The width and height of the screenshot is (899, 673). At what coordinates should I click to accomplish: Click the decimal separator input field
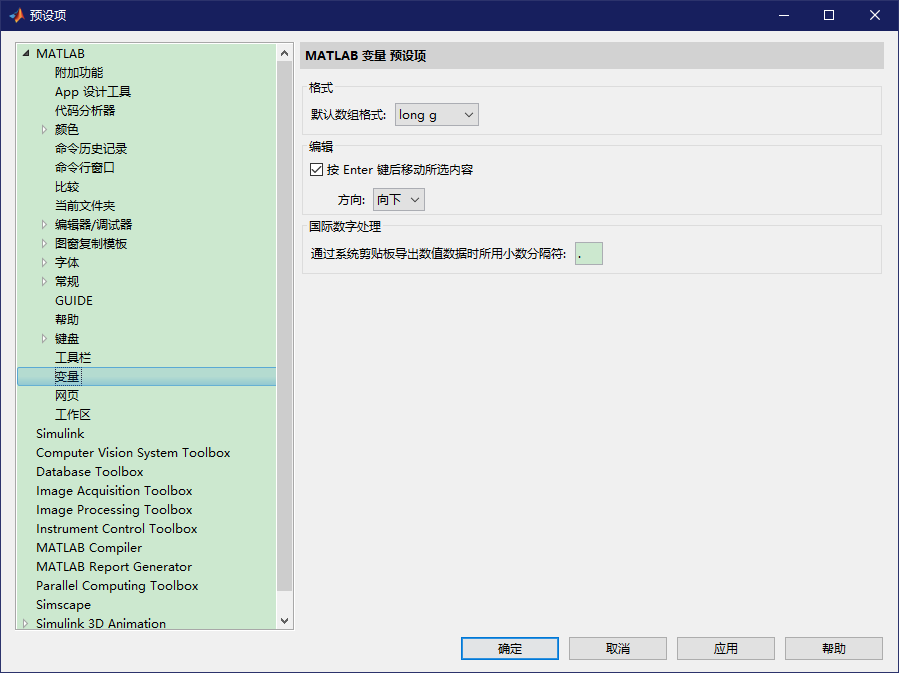click(587, 253)
